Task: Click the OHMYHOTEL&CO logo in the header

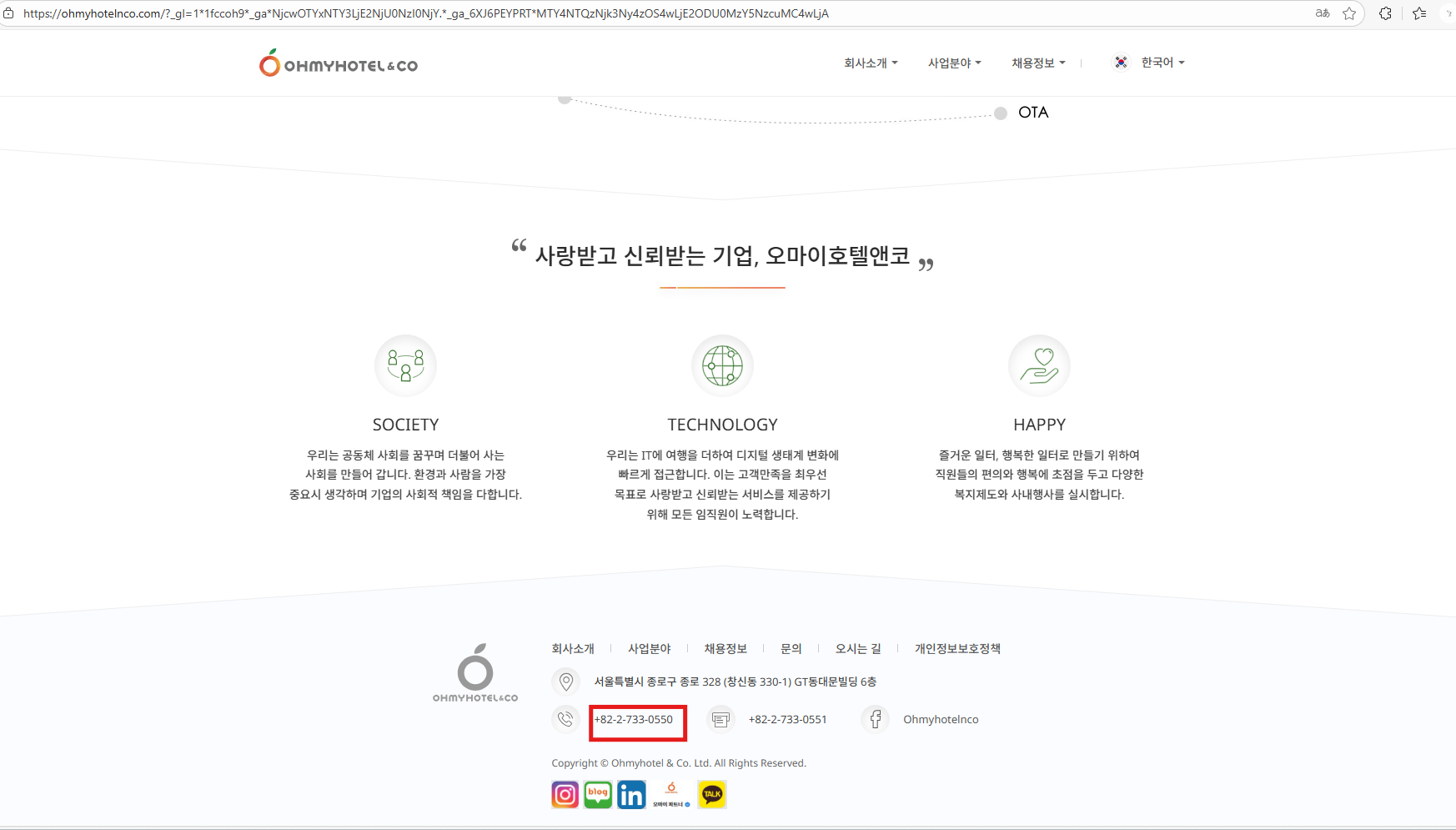Action: (x=339, y=63)
